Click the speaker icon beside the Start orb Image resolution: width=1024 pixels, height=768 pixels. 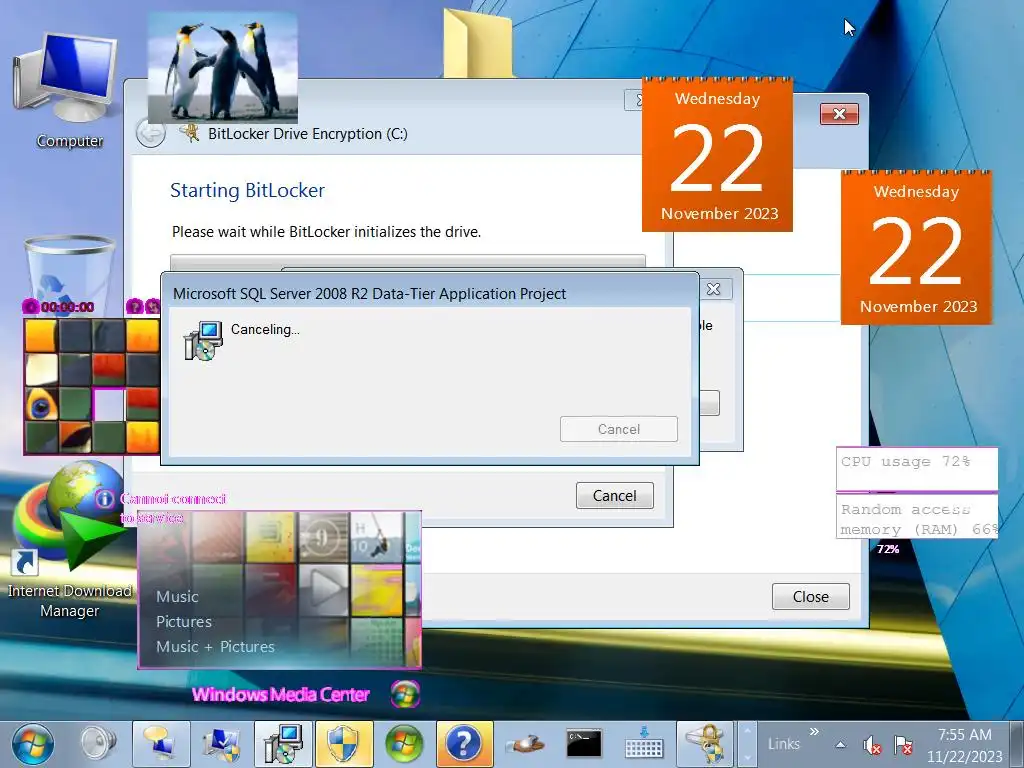tap(98, 744)
